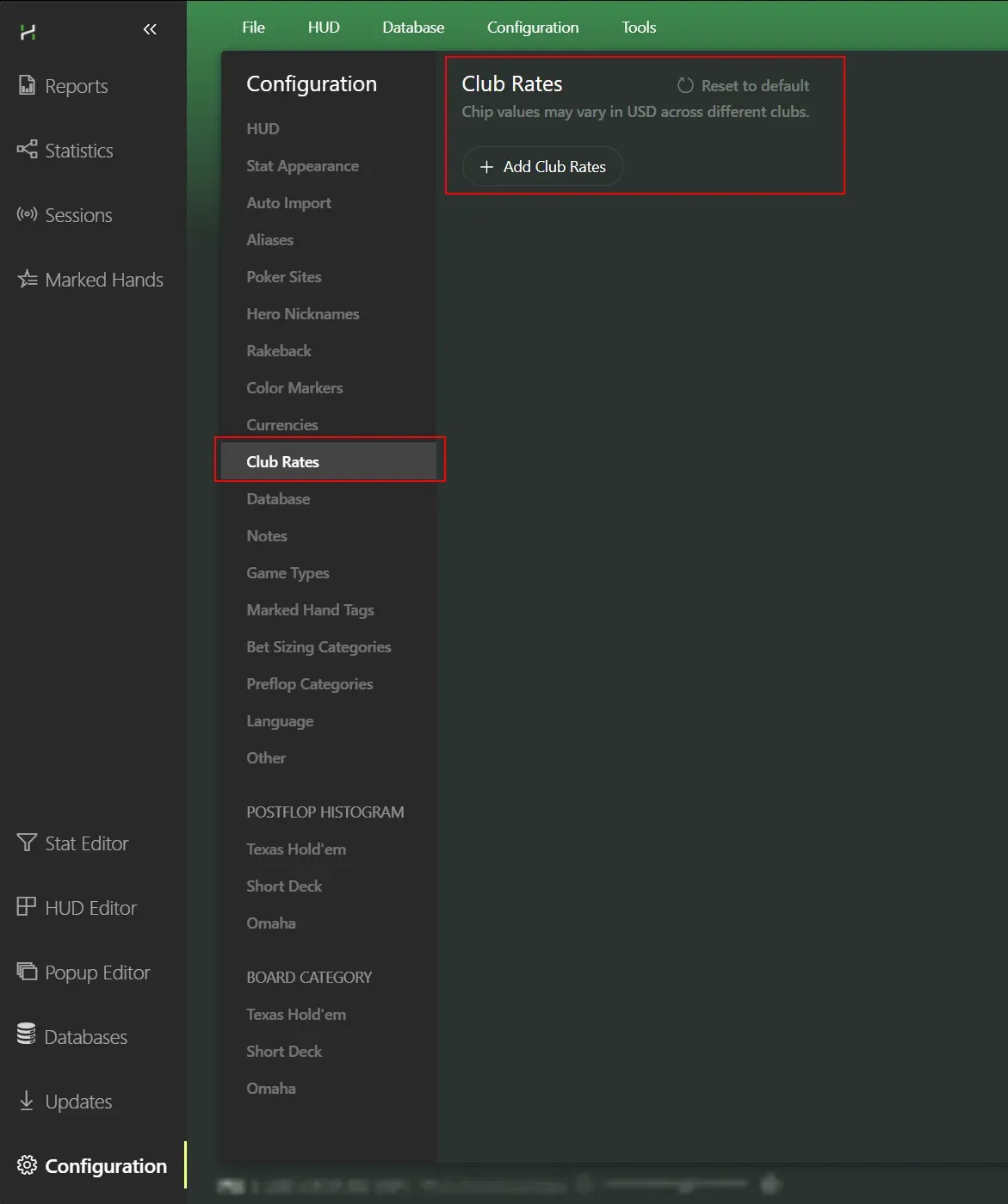Open Databases stack icon
Image resolution: width=1008 pixels, height=1204 pixels.
click(x=27, y=1035)
